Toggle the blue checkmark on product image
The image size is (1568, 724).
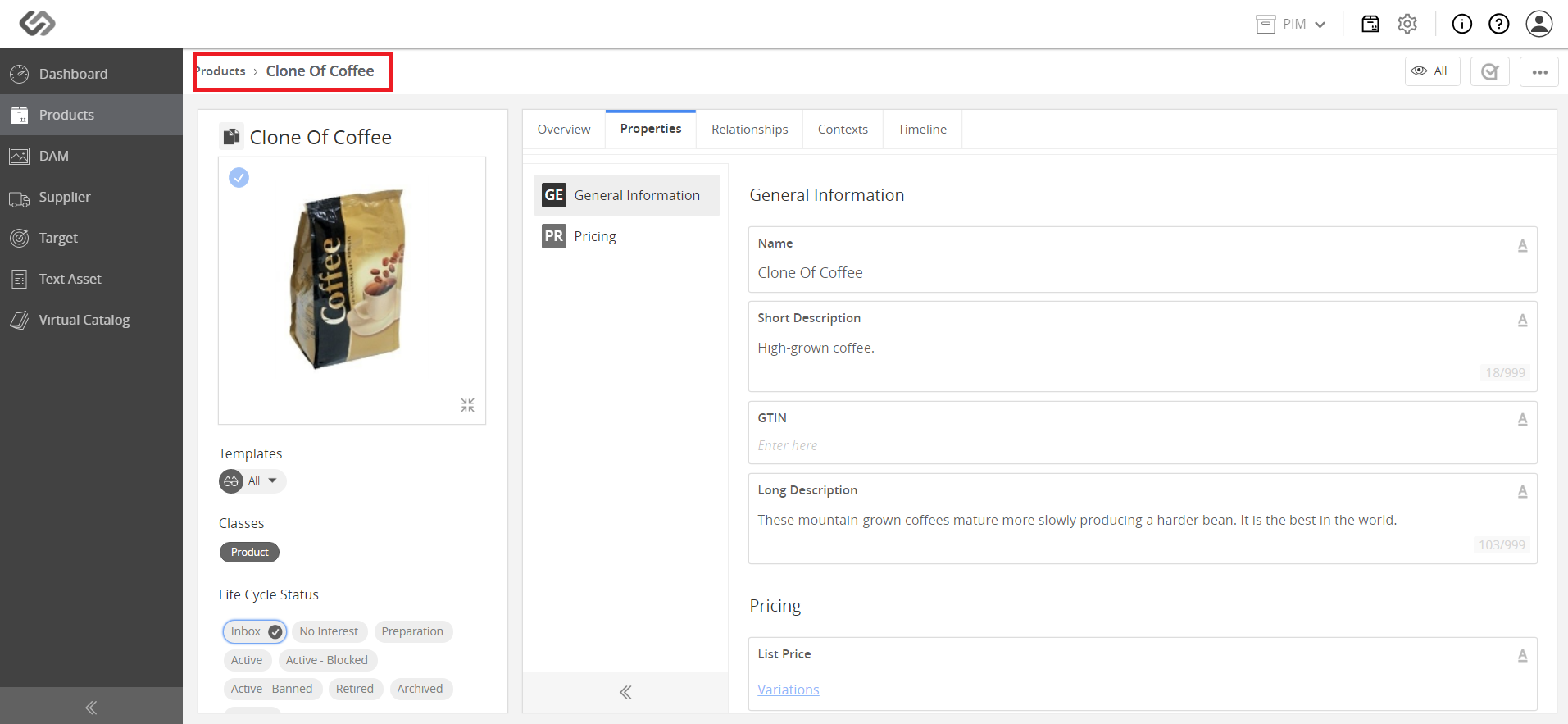point(239,177)
